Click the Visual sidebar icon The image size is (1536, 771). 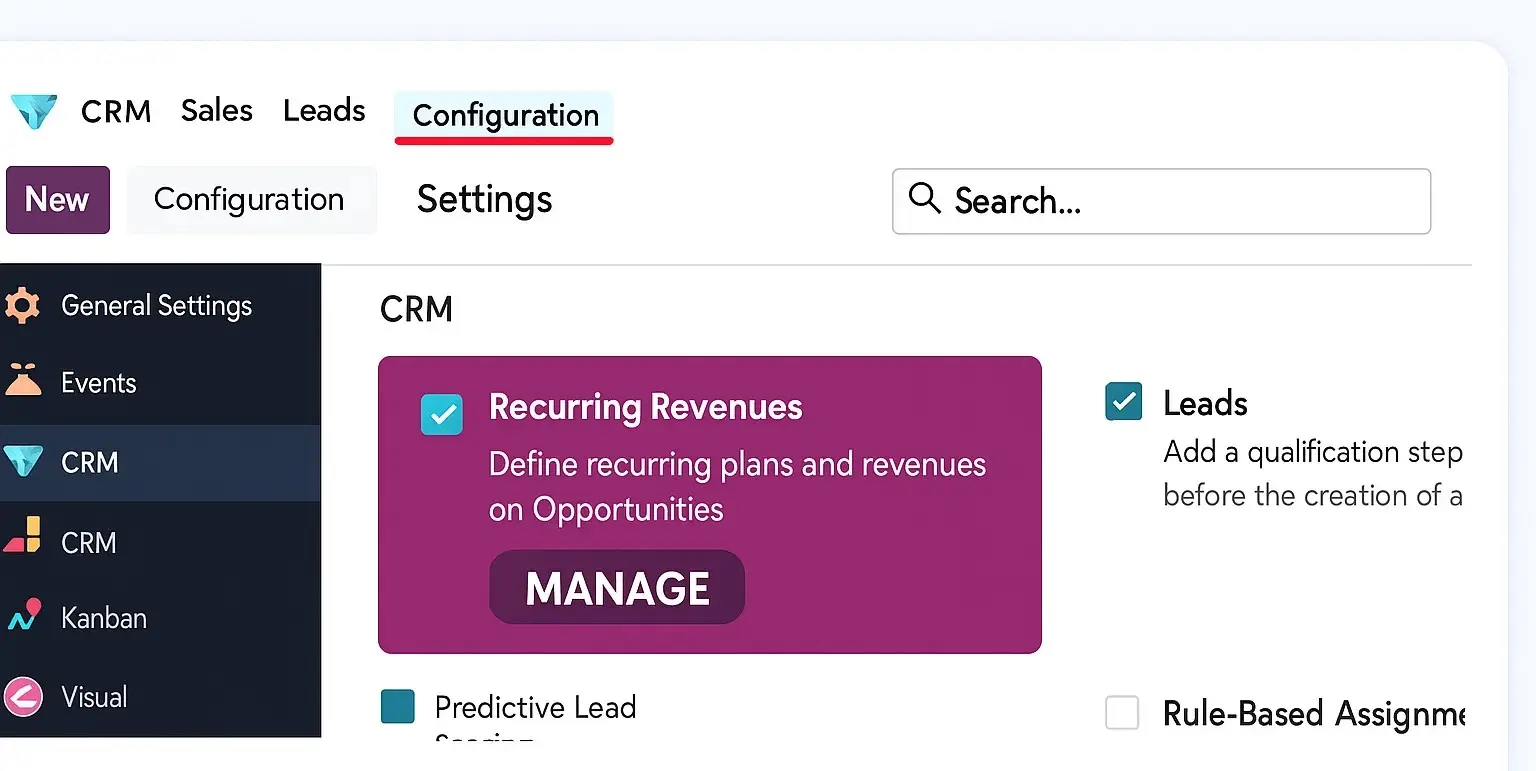pos(22,696)
